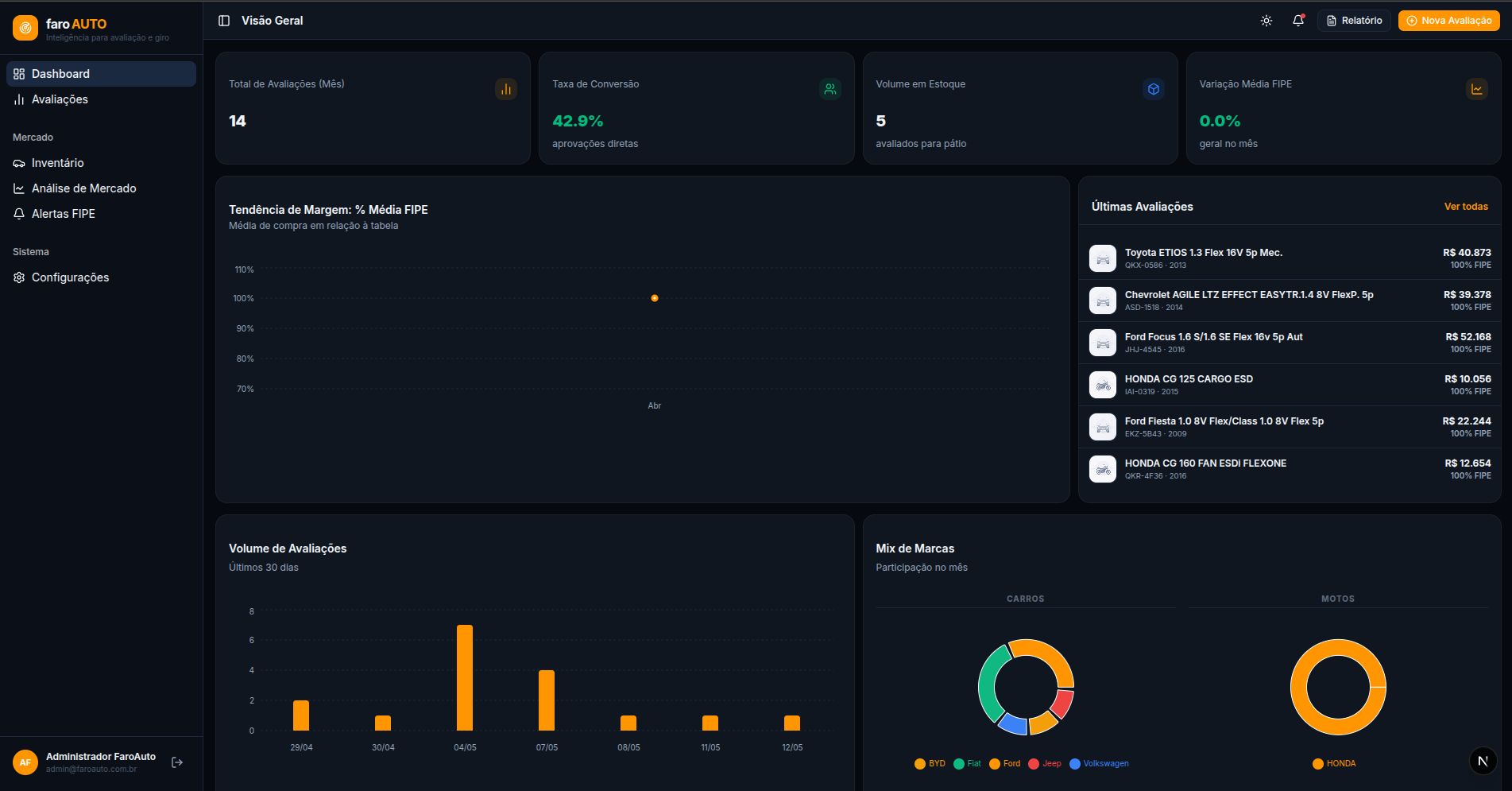Viewport: 1512px width, 791px height.
Task: Click the R$ 52.168 price value
Action: pos(1468,337)
